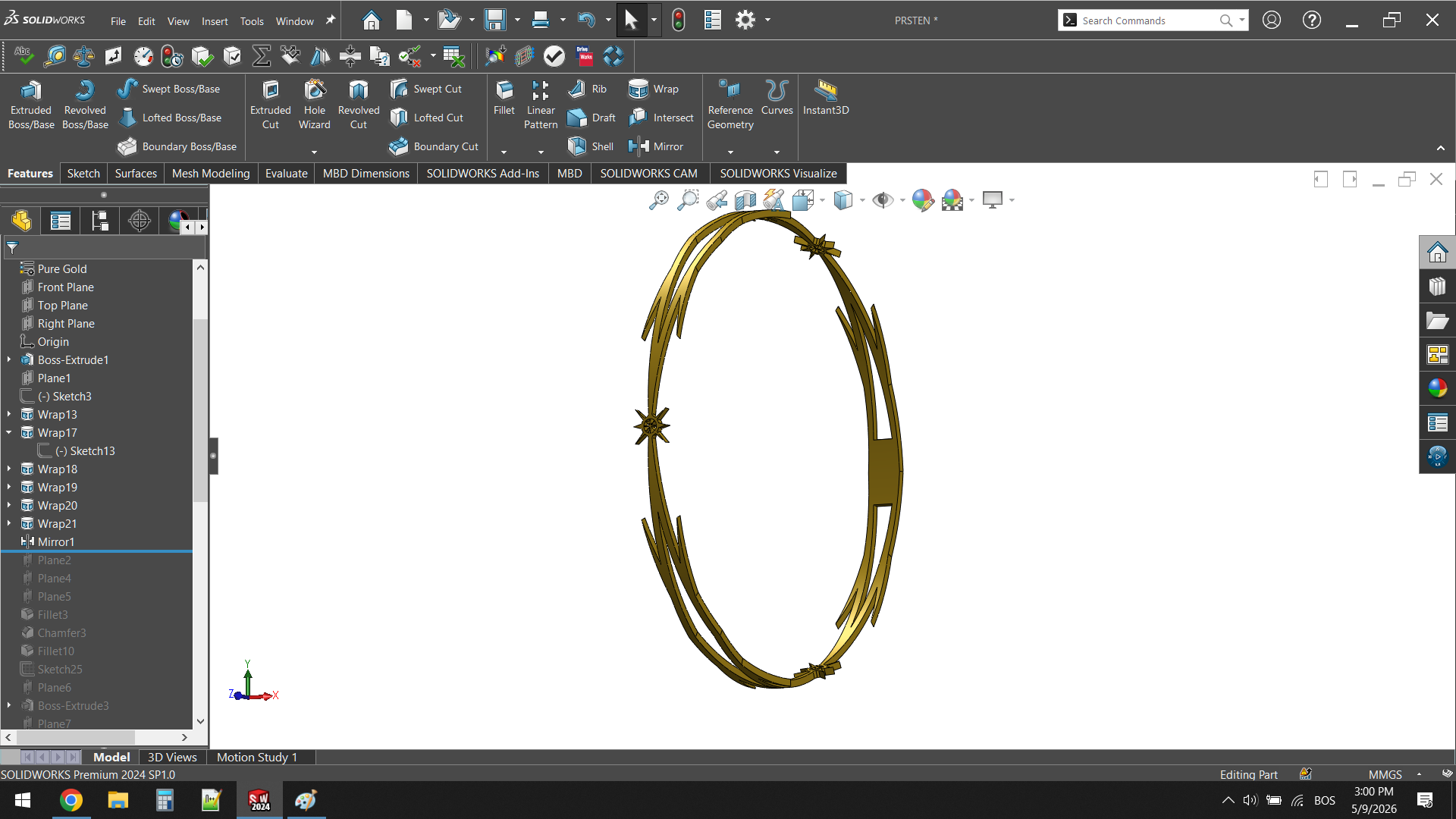Select the Shell feature tool
Image resolution: width=1456 pixels, height=819 pixels.
coord(591,146)
